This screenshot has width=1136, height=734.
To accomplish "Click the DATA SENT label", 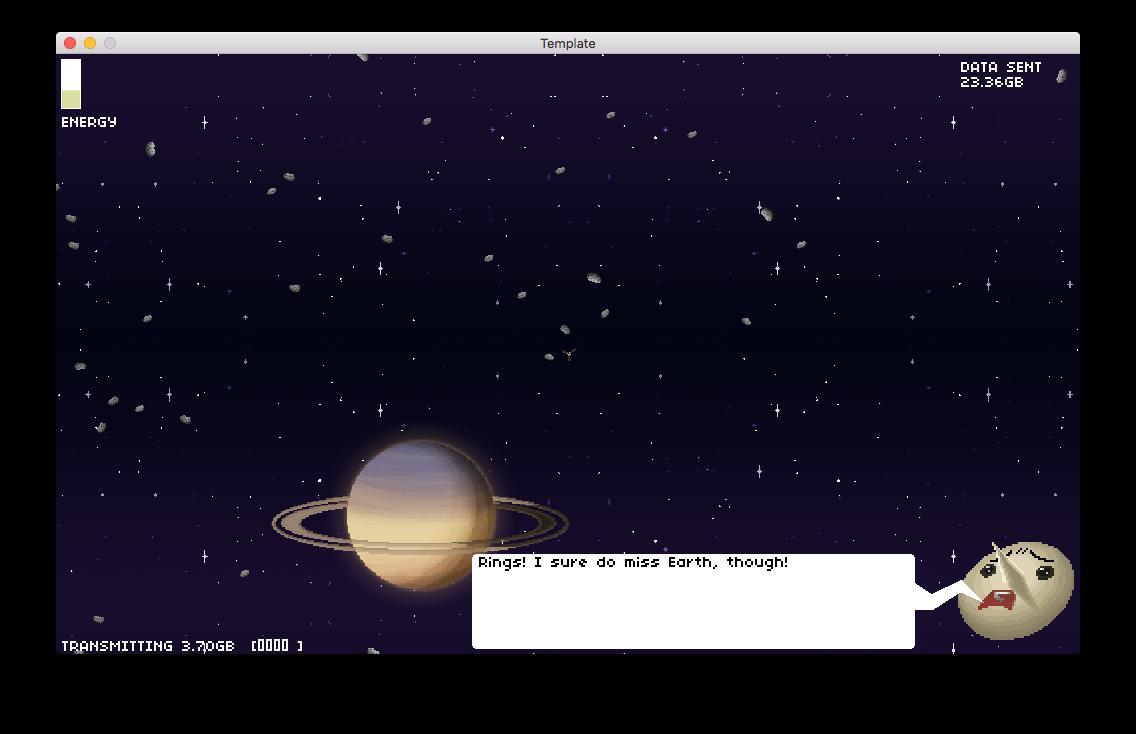I will pyautogui.click(x=1000, y=67).
